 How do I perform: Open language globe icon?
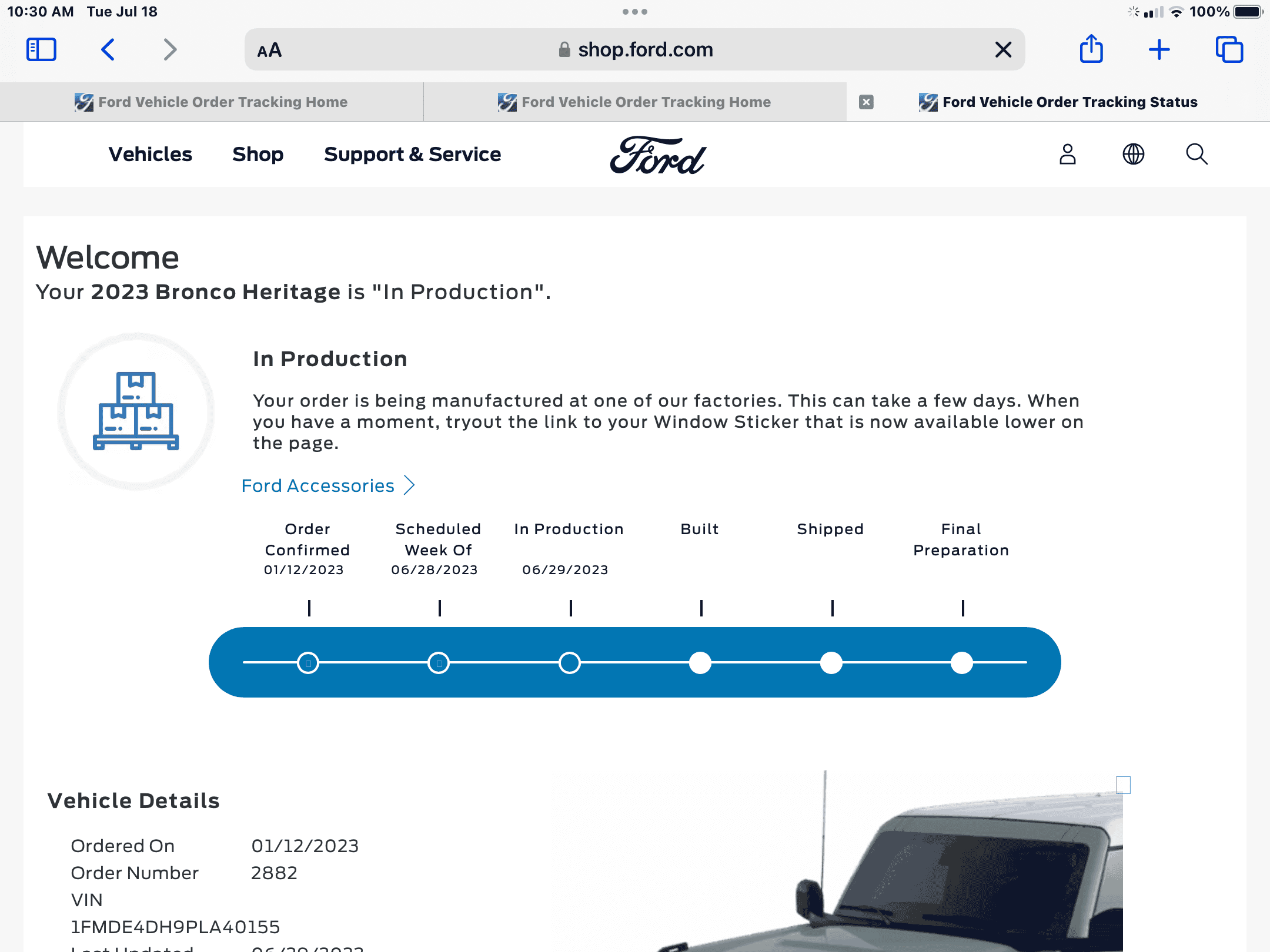tap(1133, 155)
